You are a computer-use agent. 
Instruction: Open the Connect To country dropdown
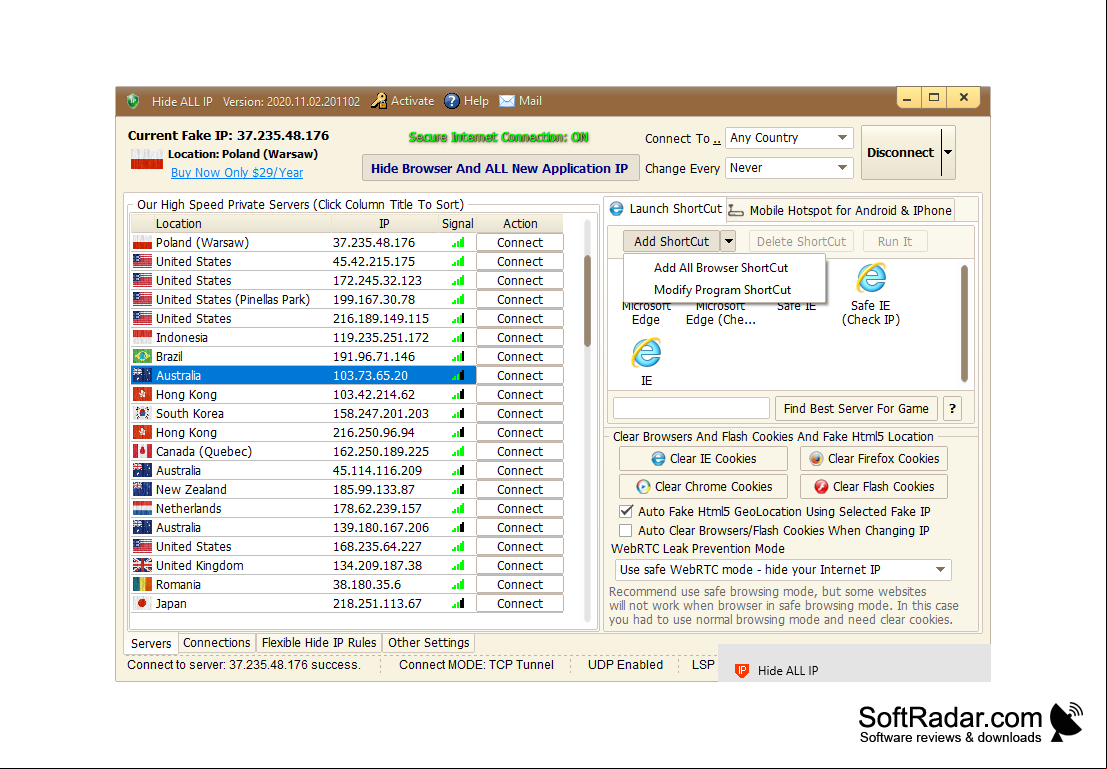(789, 138)
